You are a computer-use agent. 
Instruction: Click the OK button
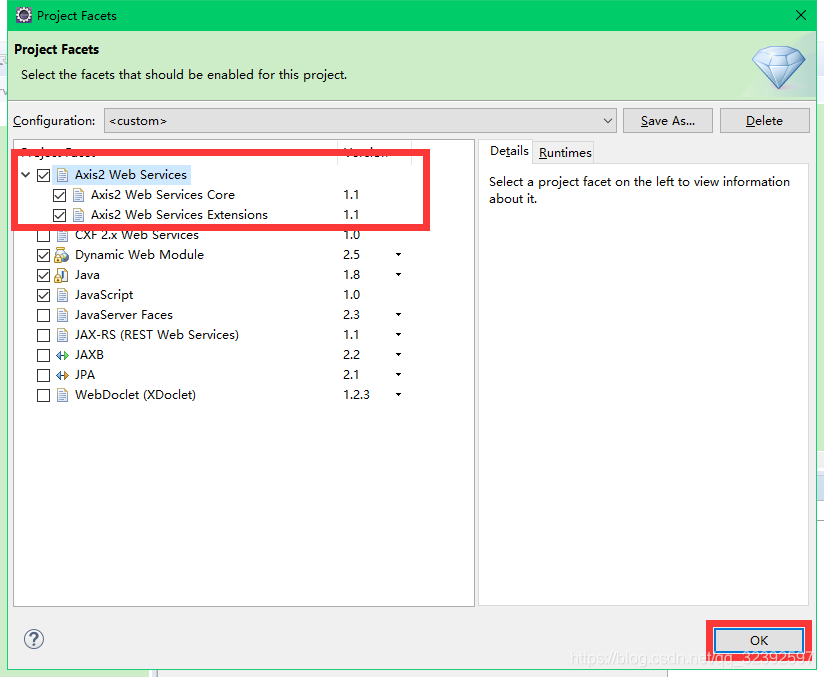pos(759,640)
